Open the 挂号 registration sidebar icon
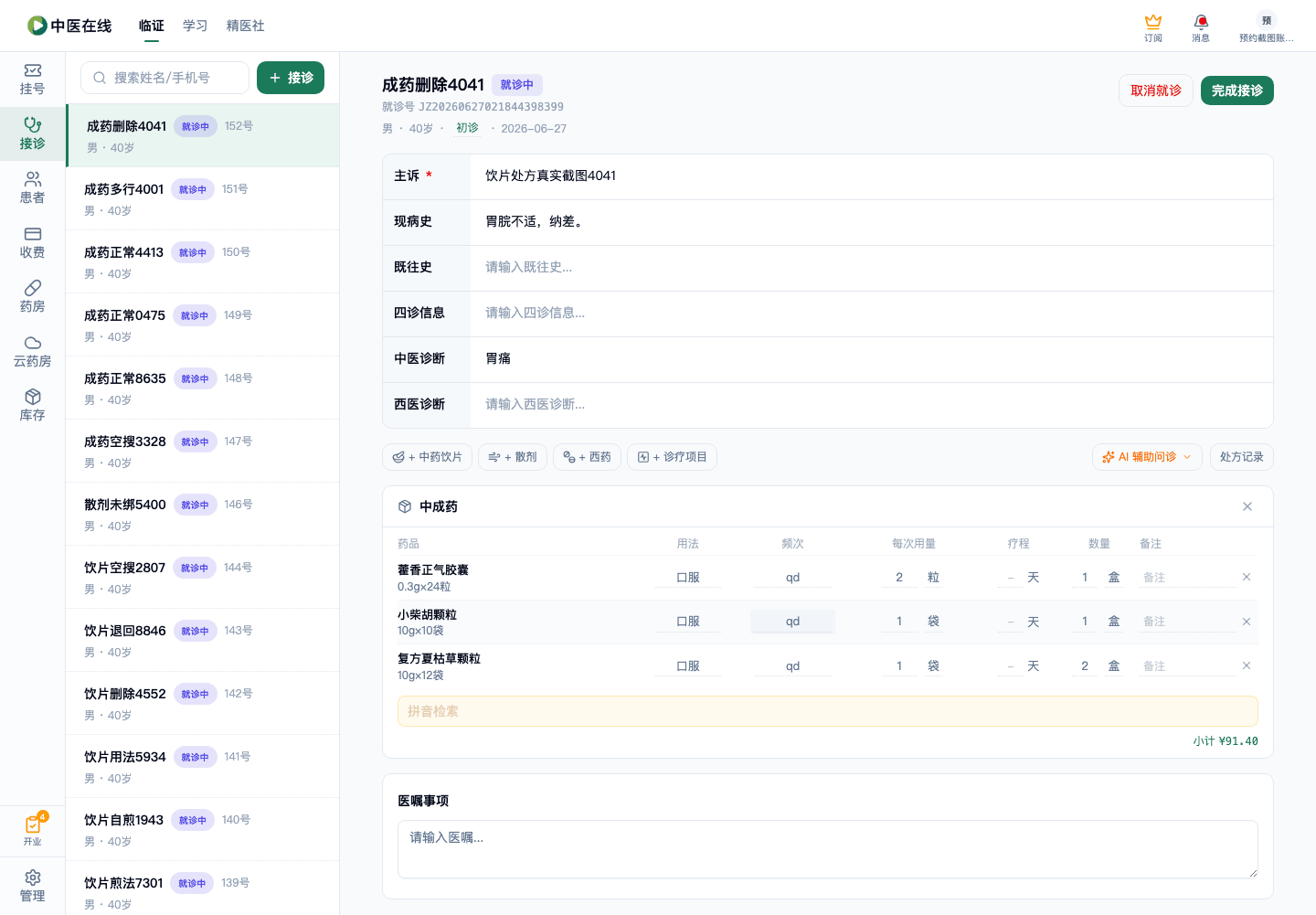The width and height of the screenshot is (1316, 915). pos(33,80)
